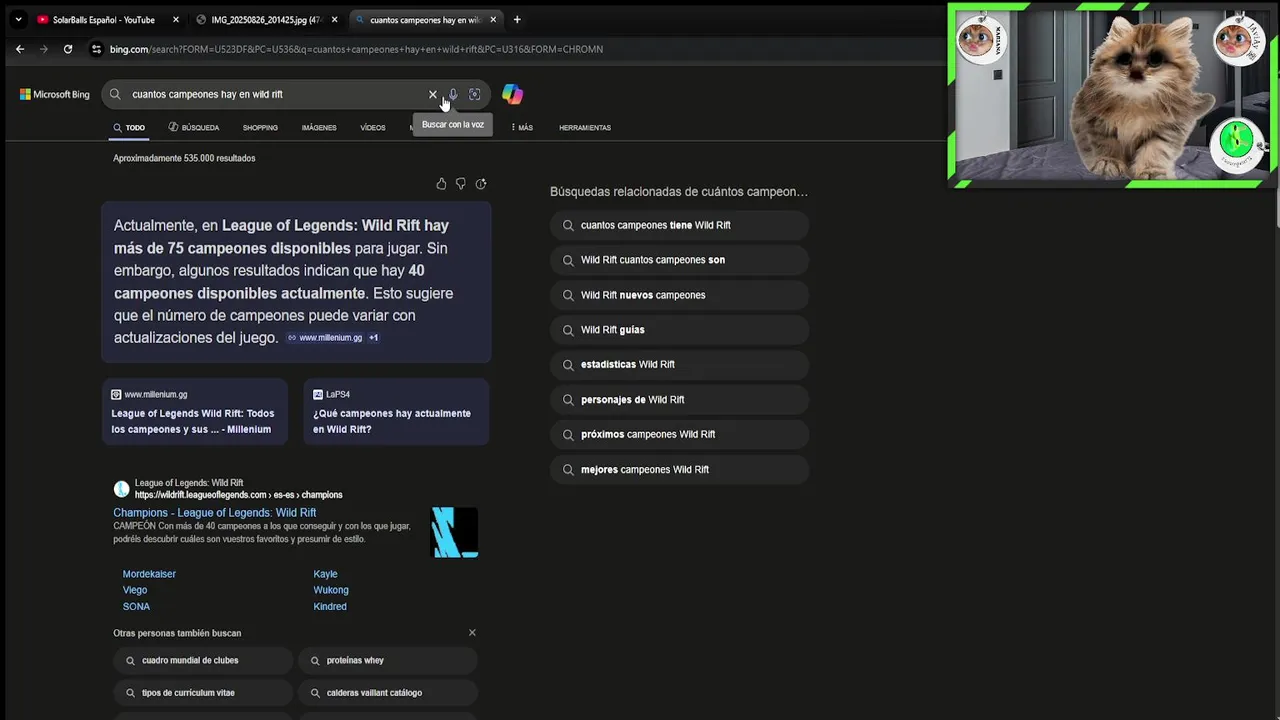Select the IMÁGENES tab
The width and height of the screenshot is (1280, 720).
tap(319, 128)
